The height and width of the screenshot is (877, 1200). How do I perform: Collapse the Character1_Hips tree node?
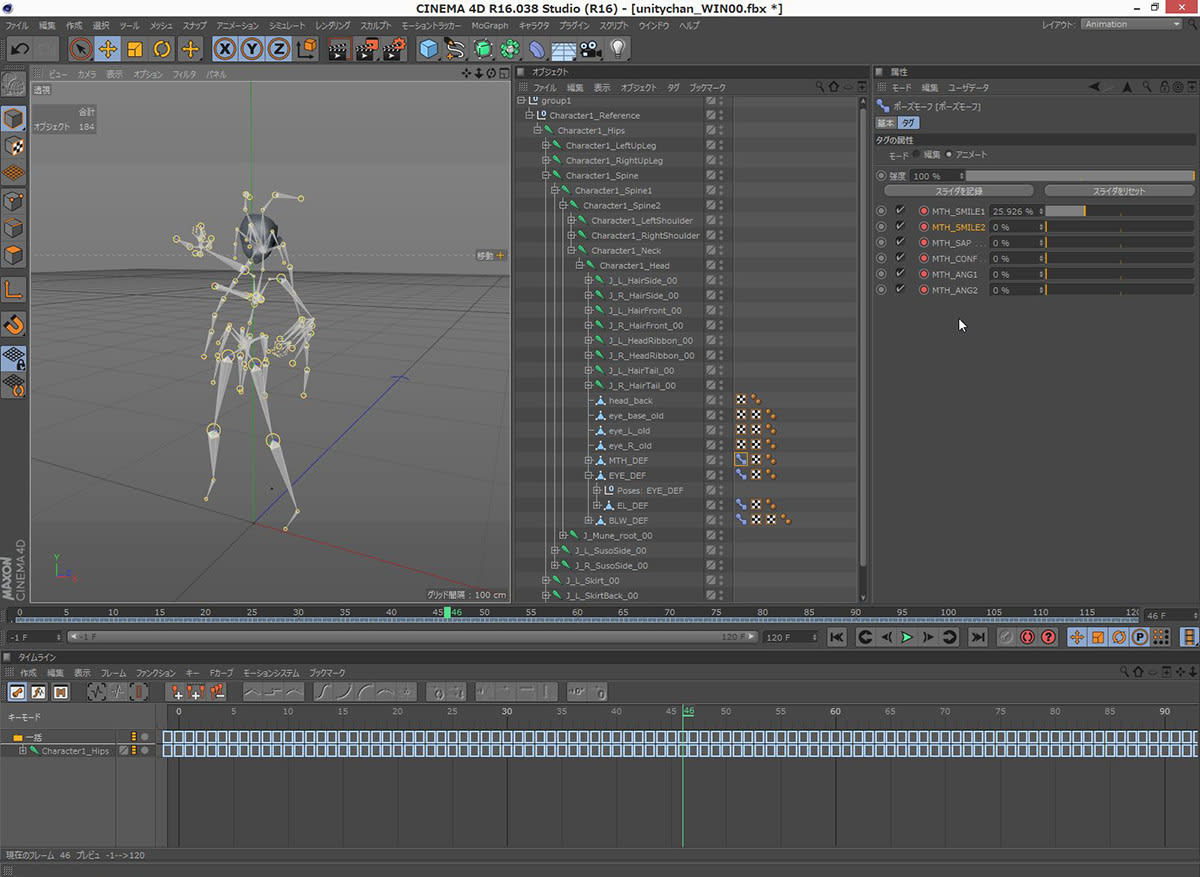pos(536,130)
